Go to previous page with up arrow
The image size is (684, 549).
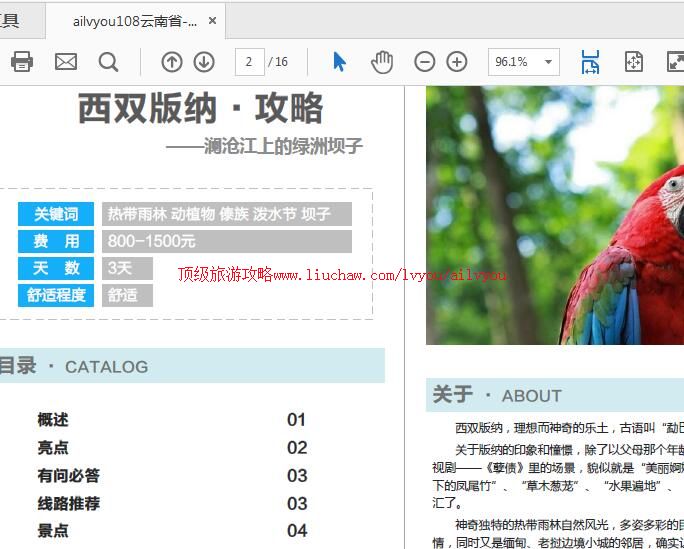click(172, 62)
